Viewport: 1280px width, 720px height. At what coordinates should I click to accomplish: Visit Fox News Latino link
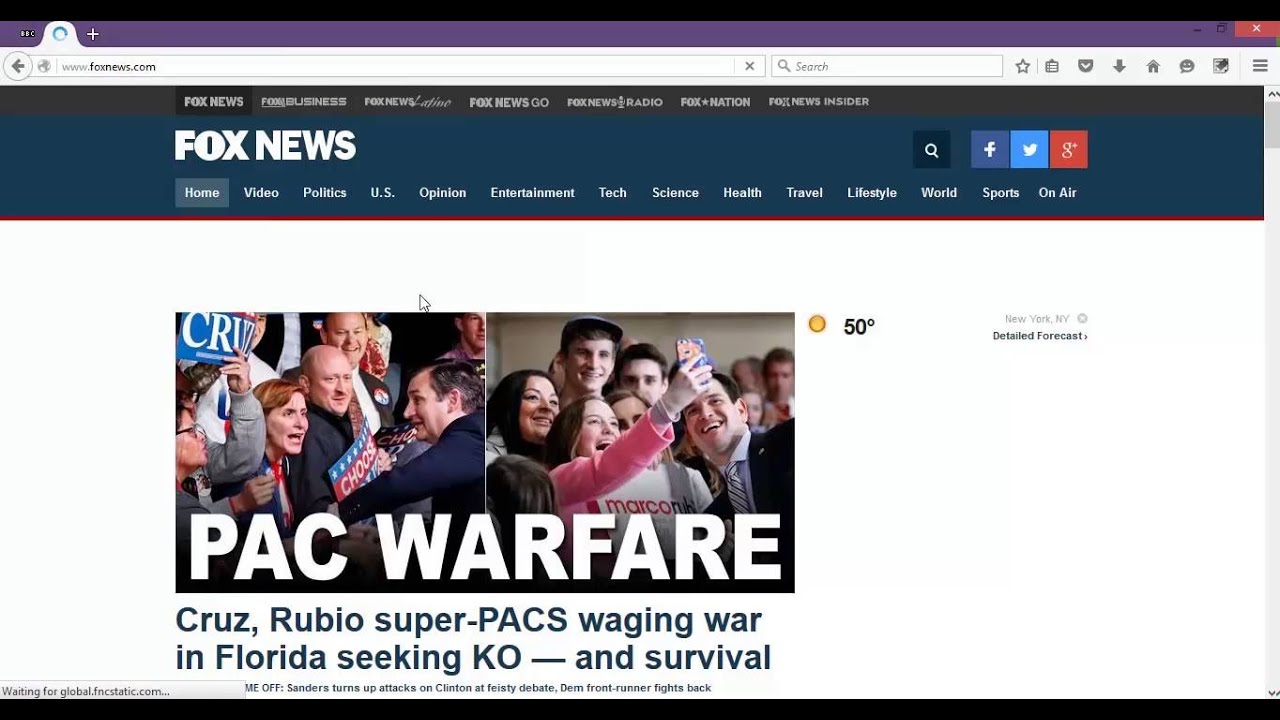pos(408,102)
